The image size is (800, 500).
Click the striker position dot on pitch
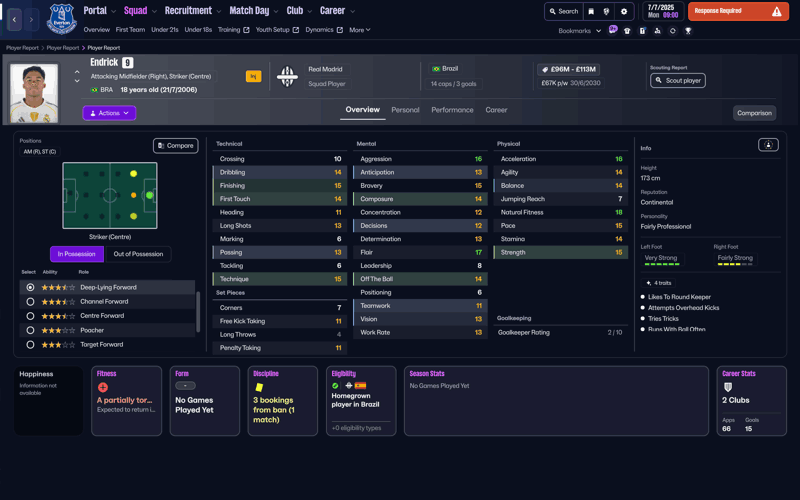[149, 195]
